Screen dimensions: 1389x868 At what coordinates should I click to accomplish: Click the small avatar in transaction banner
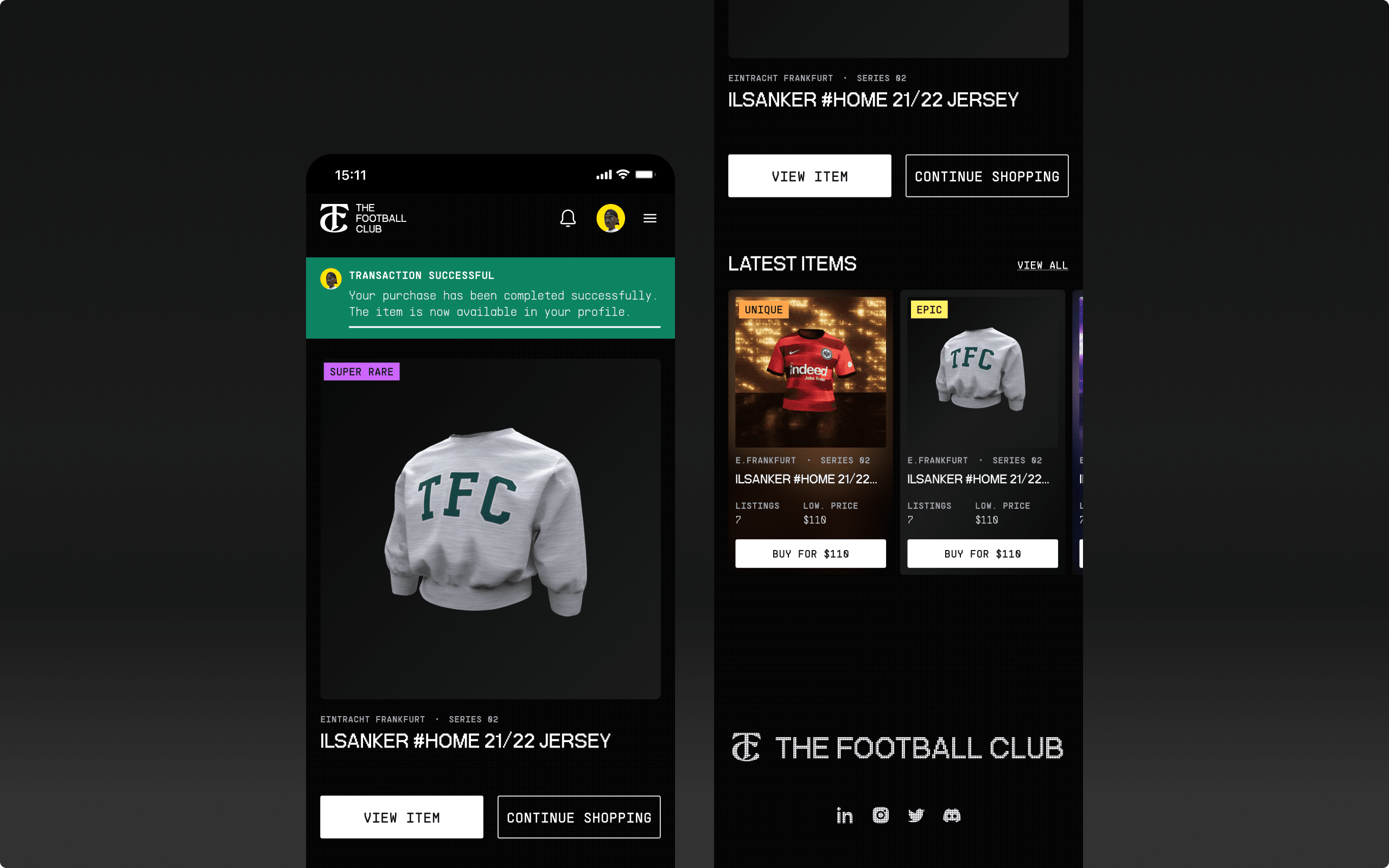(330, 279)
